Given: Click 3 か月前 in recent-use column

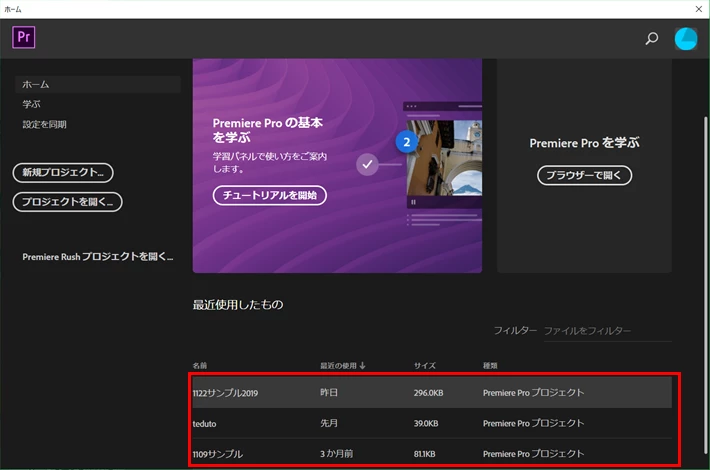Looking at the screenshot, I should 336,454.
